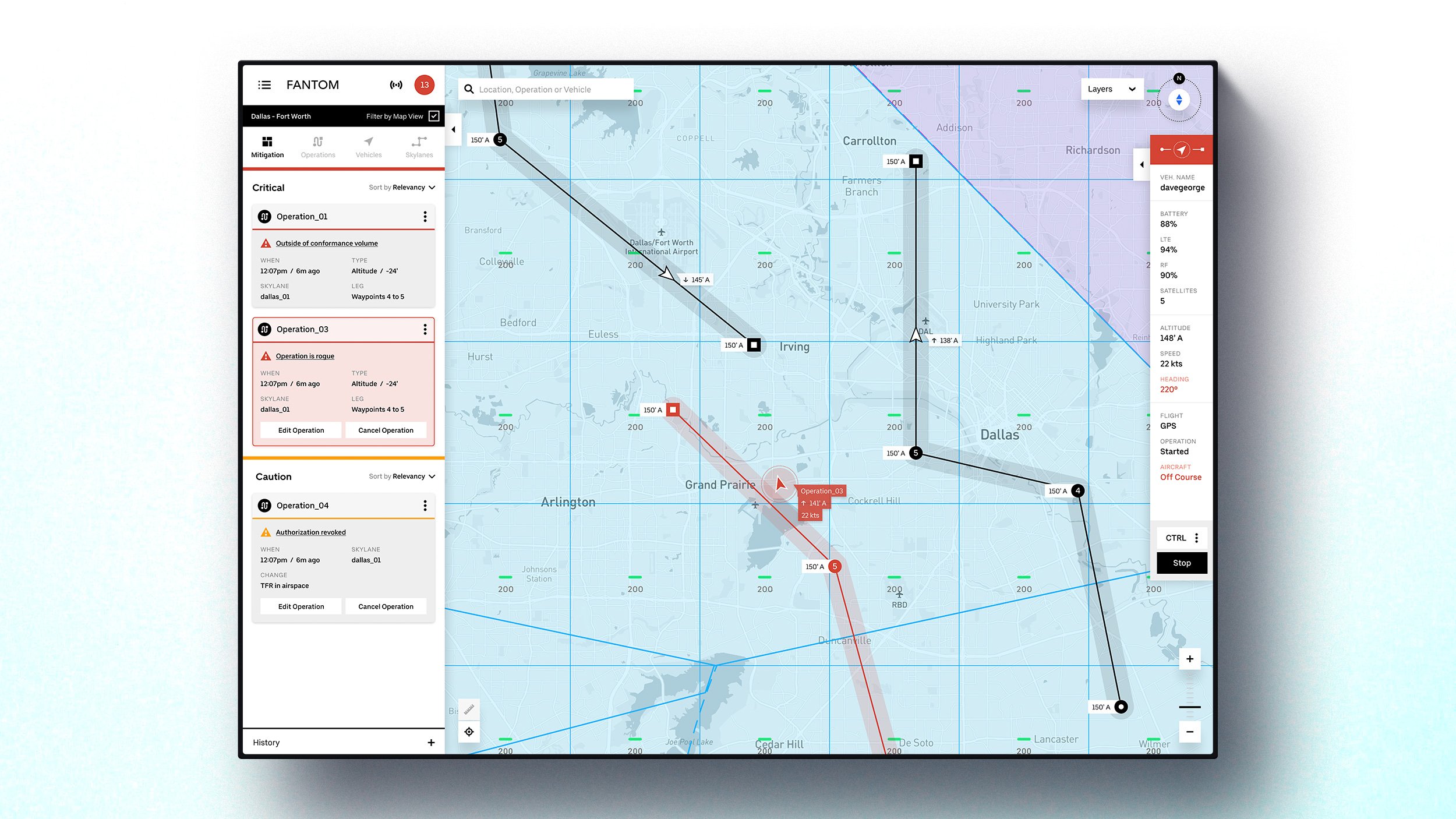This screenshot has height=819, width=1456.
Task: Open the red notifications badge showing 13
Action: 425,85
